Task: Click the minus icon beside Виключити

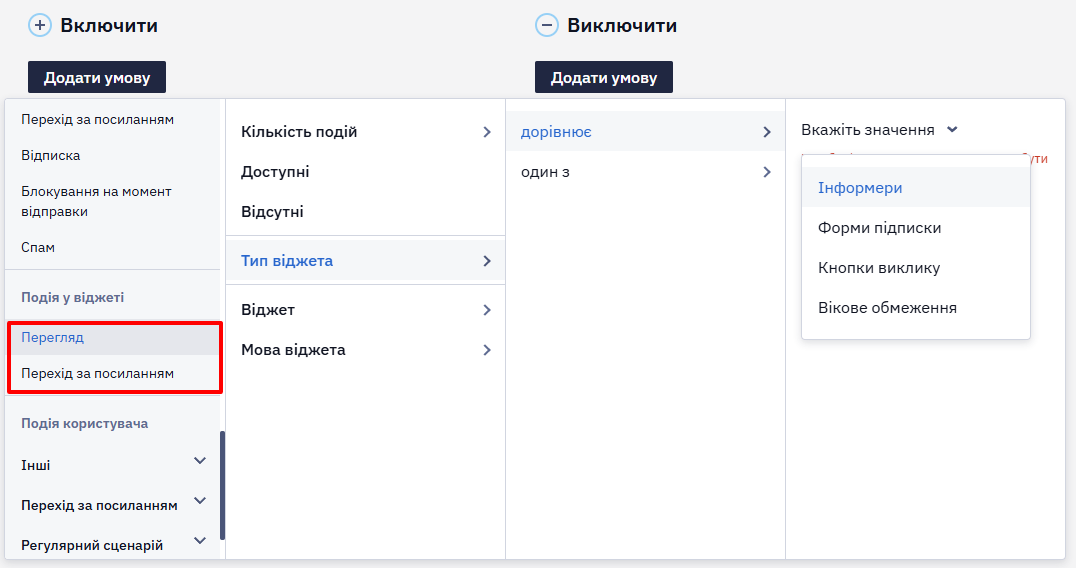Action: (547, 25)
